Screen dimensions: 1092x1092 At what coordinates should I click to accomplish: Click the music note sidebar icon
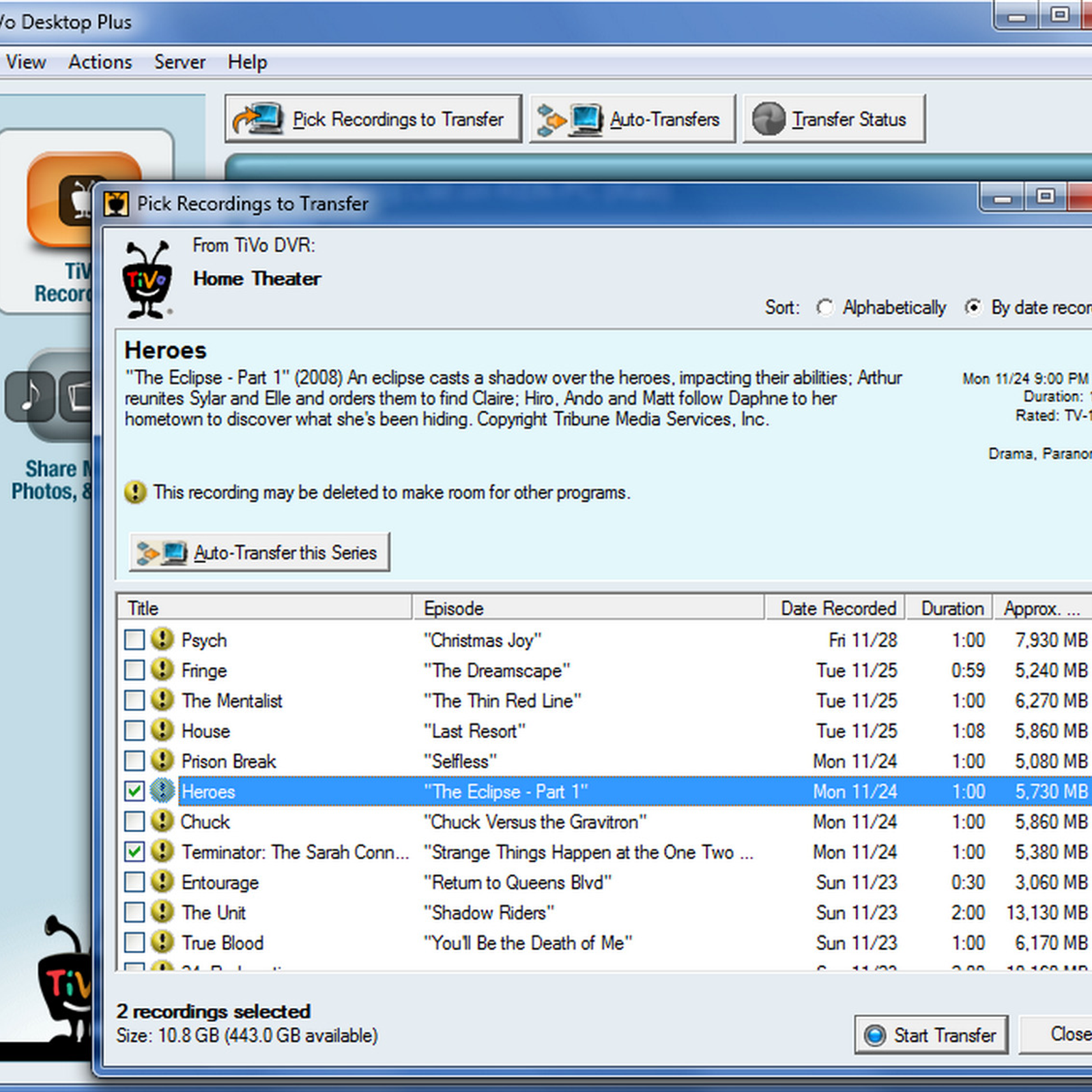[30, 397]
